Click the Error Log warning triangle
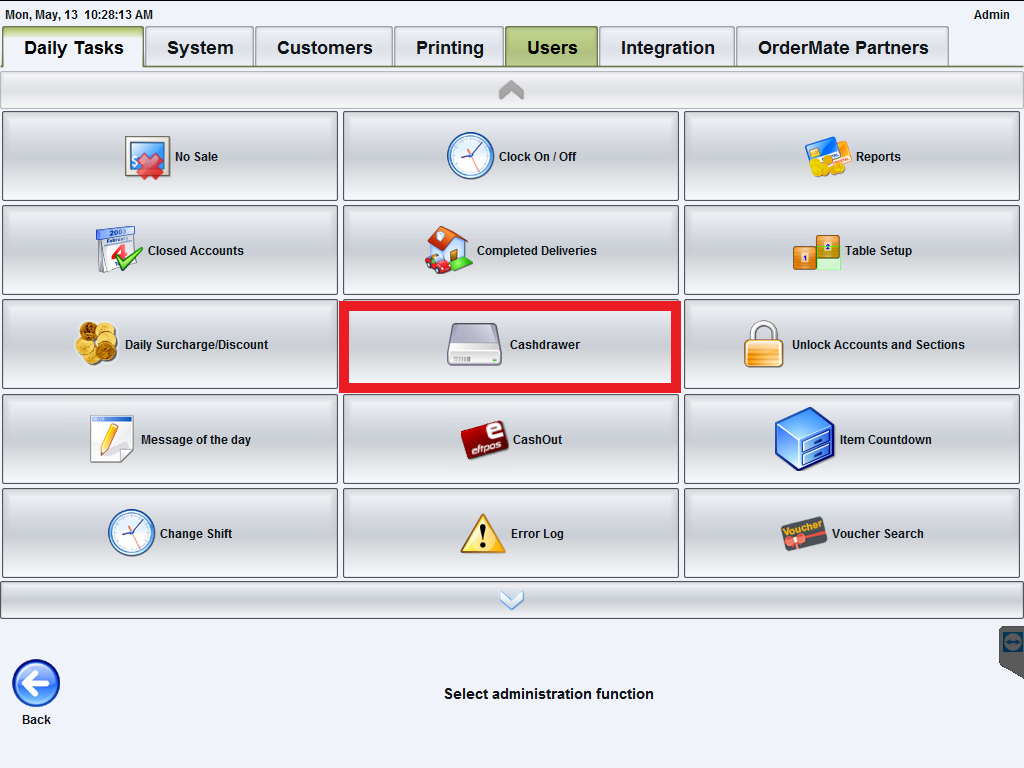Image resolution: width=1024 pixels, height=768 pixels. (483, 534)
